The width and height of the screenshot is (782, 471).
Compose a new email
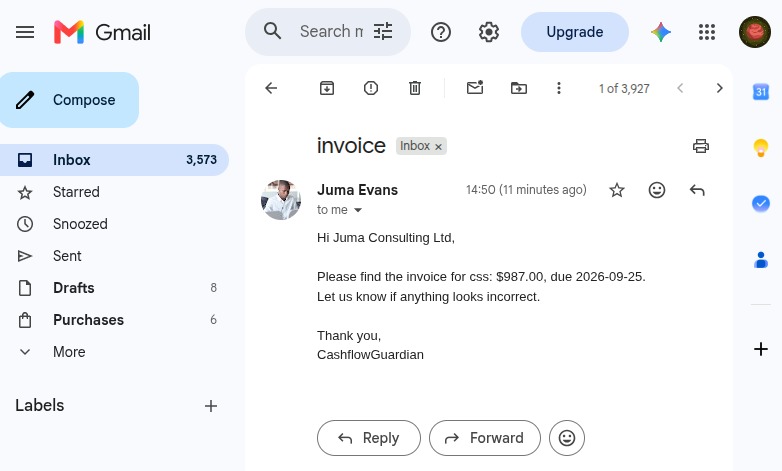click(69, 100)
